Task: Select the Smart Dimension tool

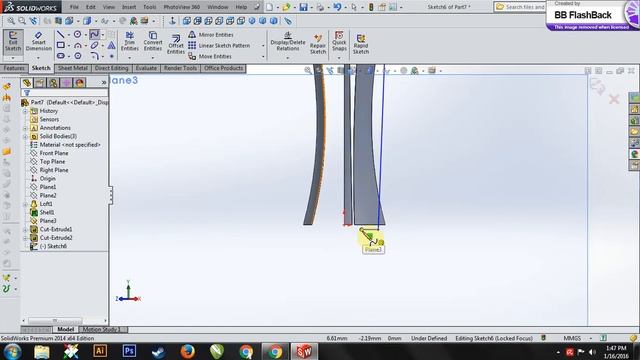Action: [x=38, y=42]
